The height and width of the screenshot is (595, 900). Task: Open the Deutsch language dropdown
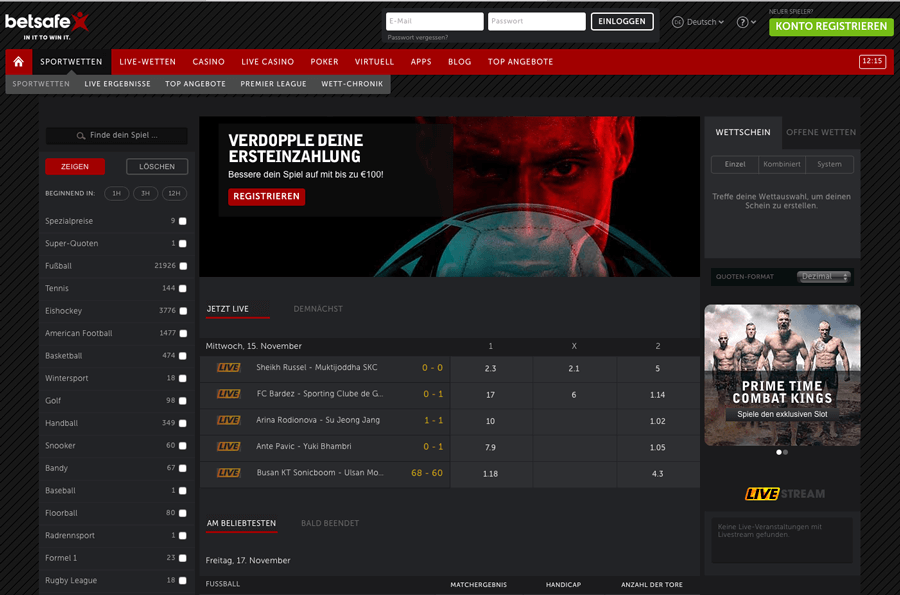click(x=698, y=22)
